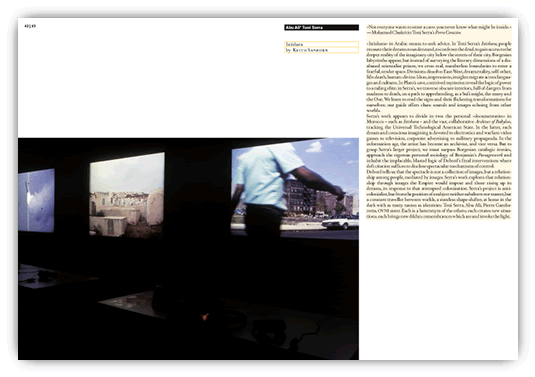The image size is (535, 377).
Task: Click the white cloud in the right projection
Action: click(314, 147)
